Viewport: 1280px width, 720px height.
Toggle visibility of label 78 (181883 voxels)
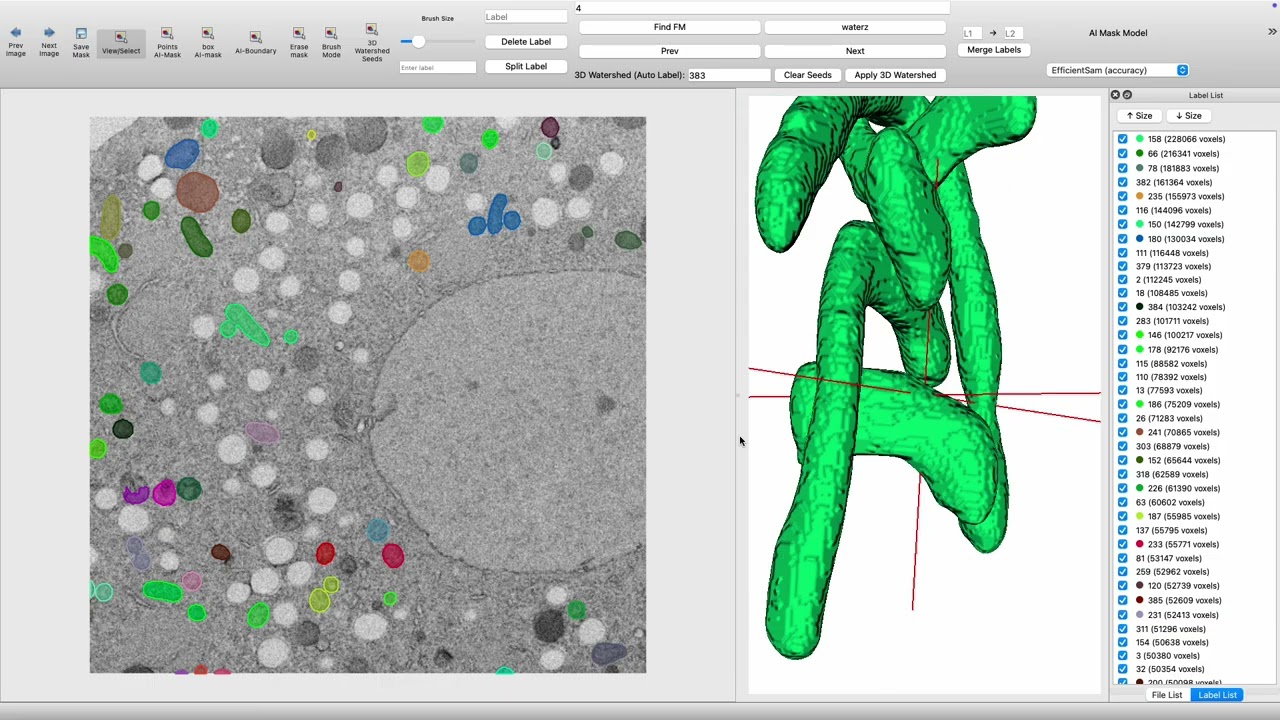point(1123,168)
